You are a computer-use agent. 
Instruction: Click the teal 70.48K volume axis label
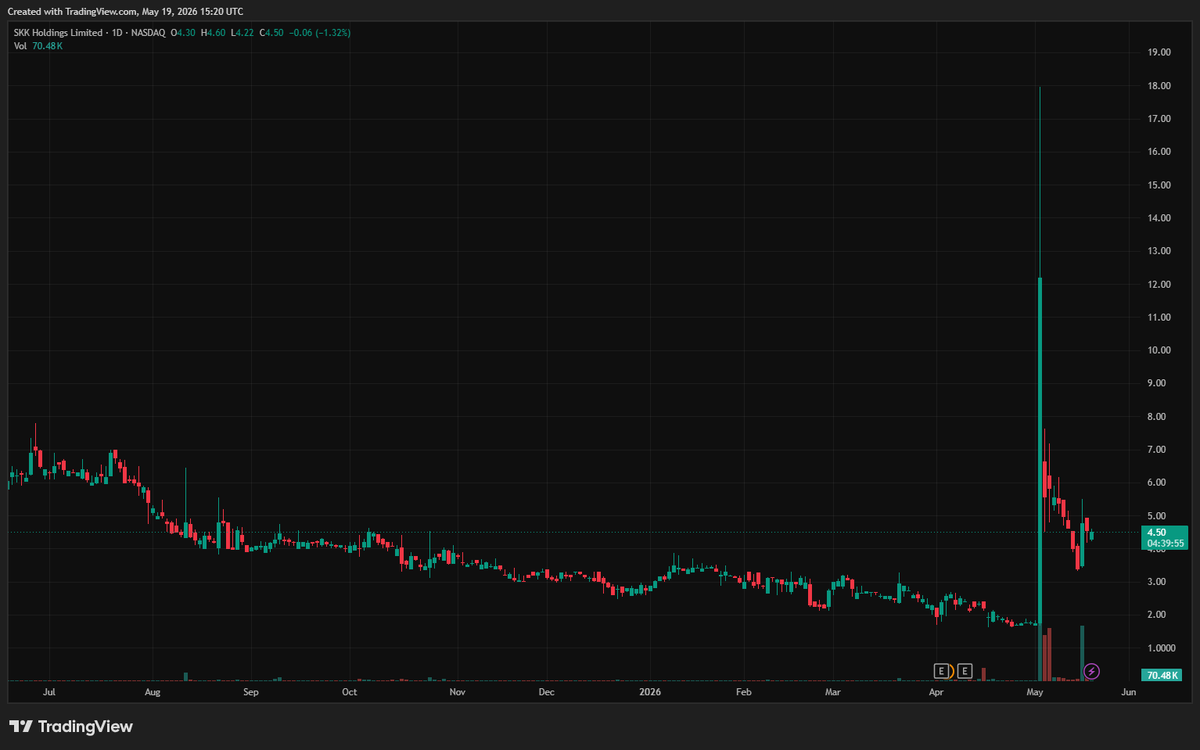[x=1164, y=676]
